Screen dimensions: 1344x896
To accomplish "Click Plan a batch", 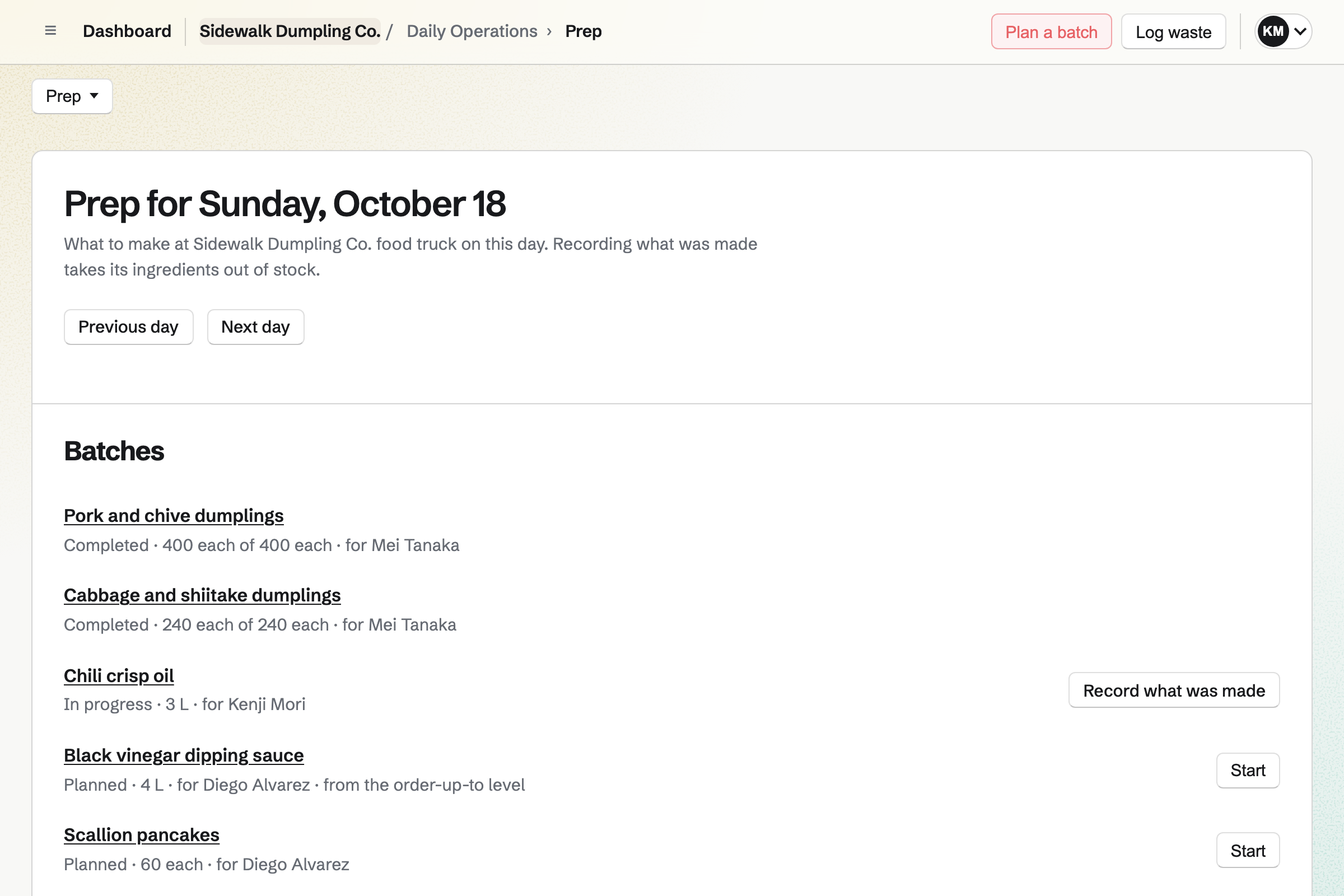I will (x=1052, y=31).
